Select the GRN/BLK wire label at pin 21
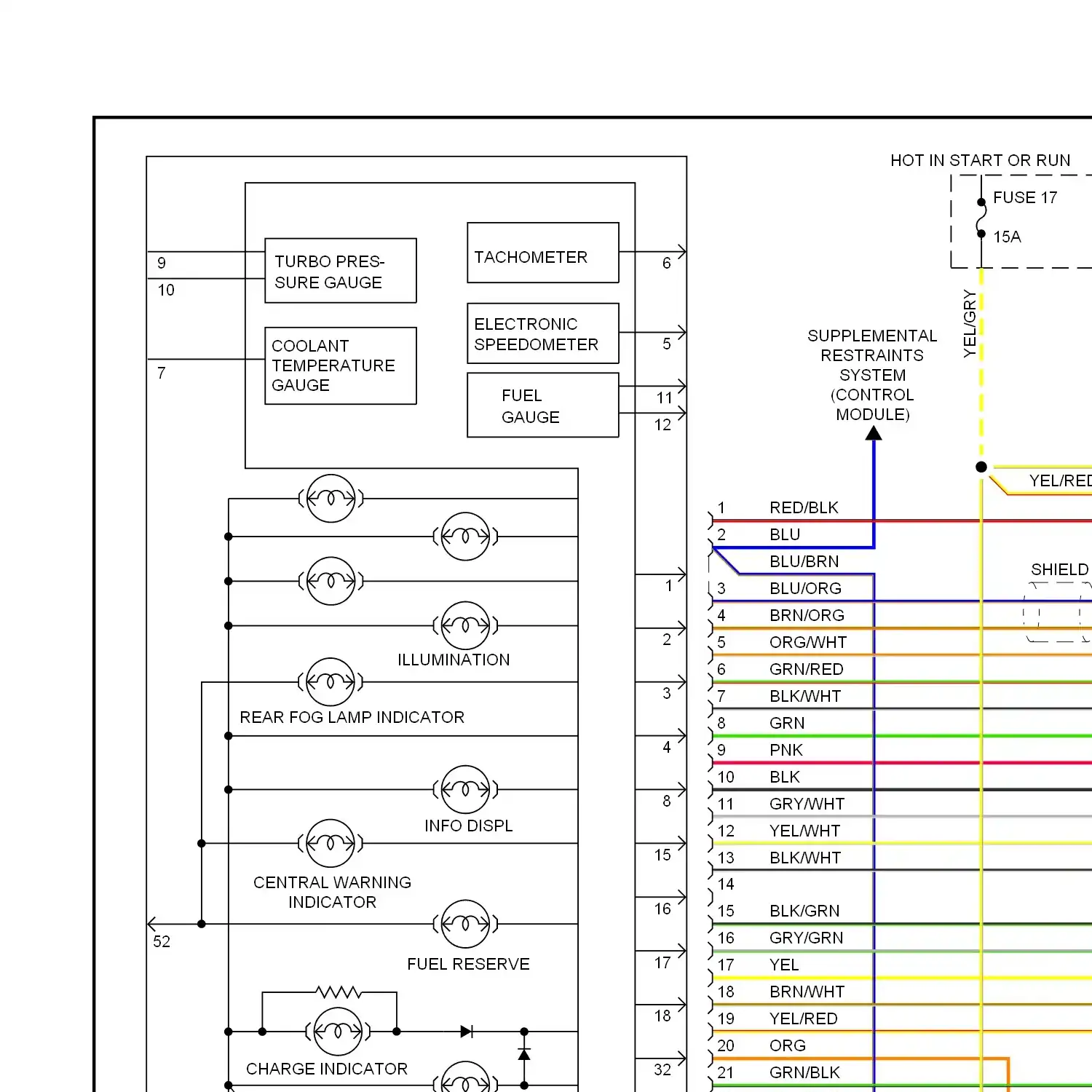The height and width of the screenshot is (1092, 1092). point(804,1072)
